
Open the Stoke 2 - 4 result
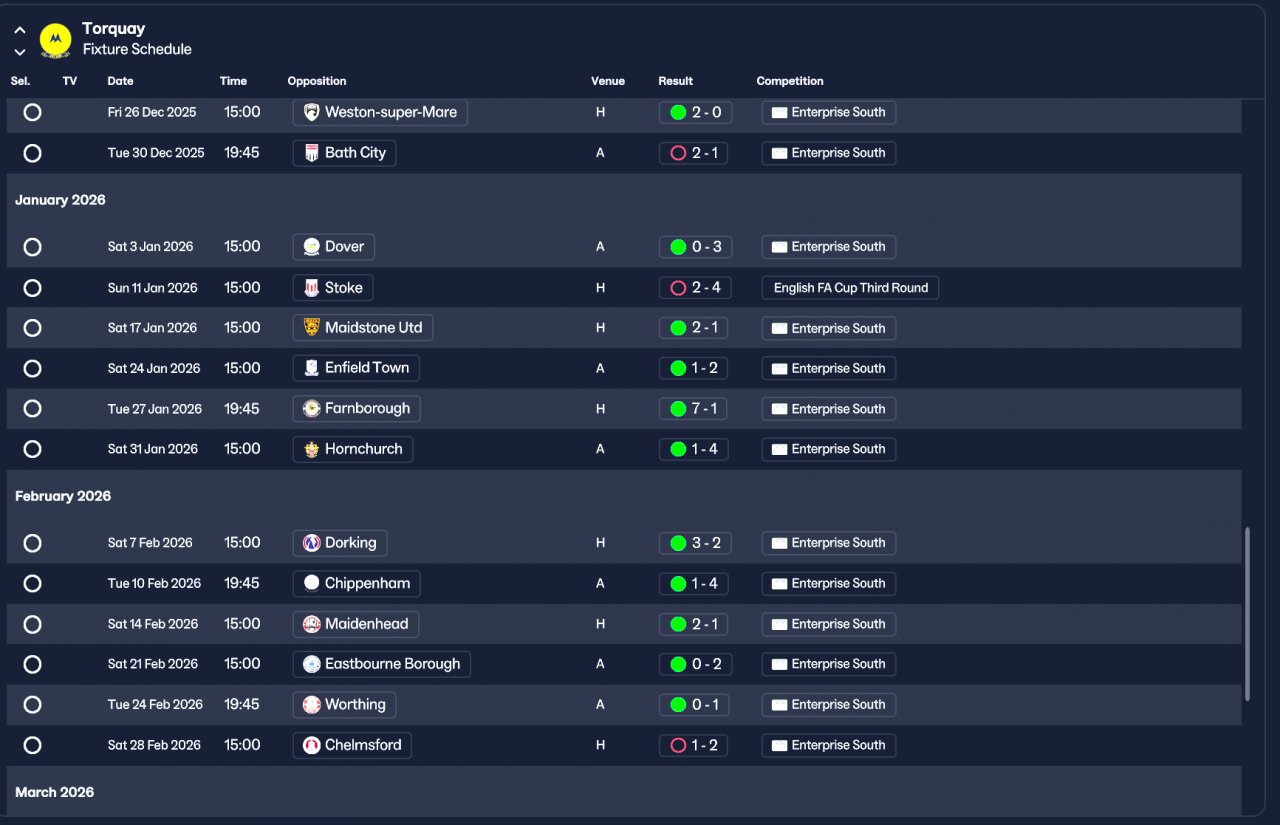click(695, 288)
